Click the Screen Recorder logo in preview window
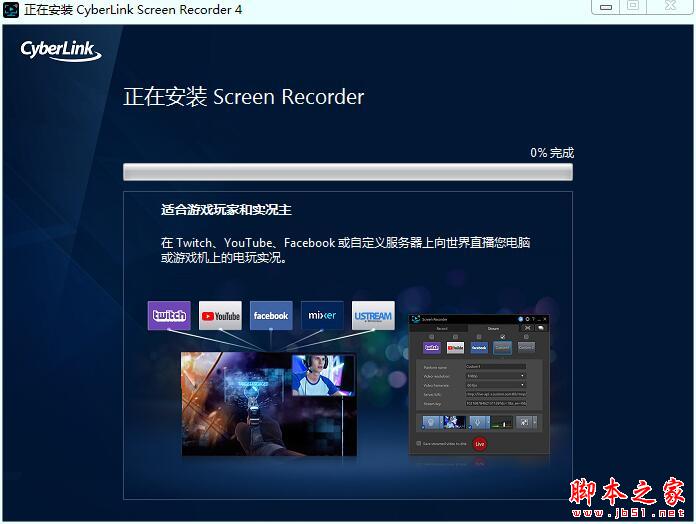The width and height of the screenshot is (696, 524). [x=416, y=319]
